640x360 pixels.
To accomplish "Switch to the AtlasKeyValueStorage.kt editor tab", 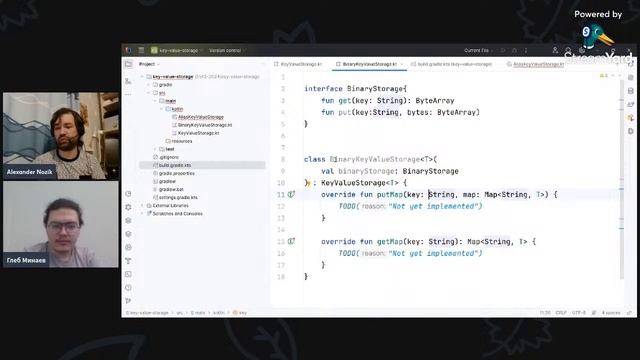I will pyautogui.click(x=535, y=64).
